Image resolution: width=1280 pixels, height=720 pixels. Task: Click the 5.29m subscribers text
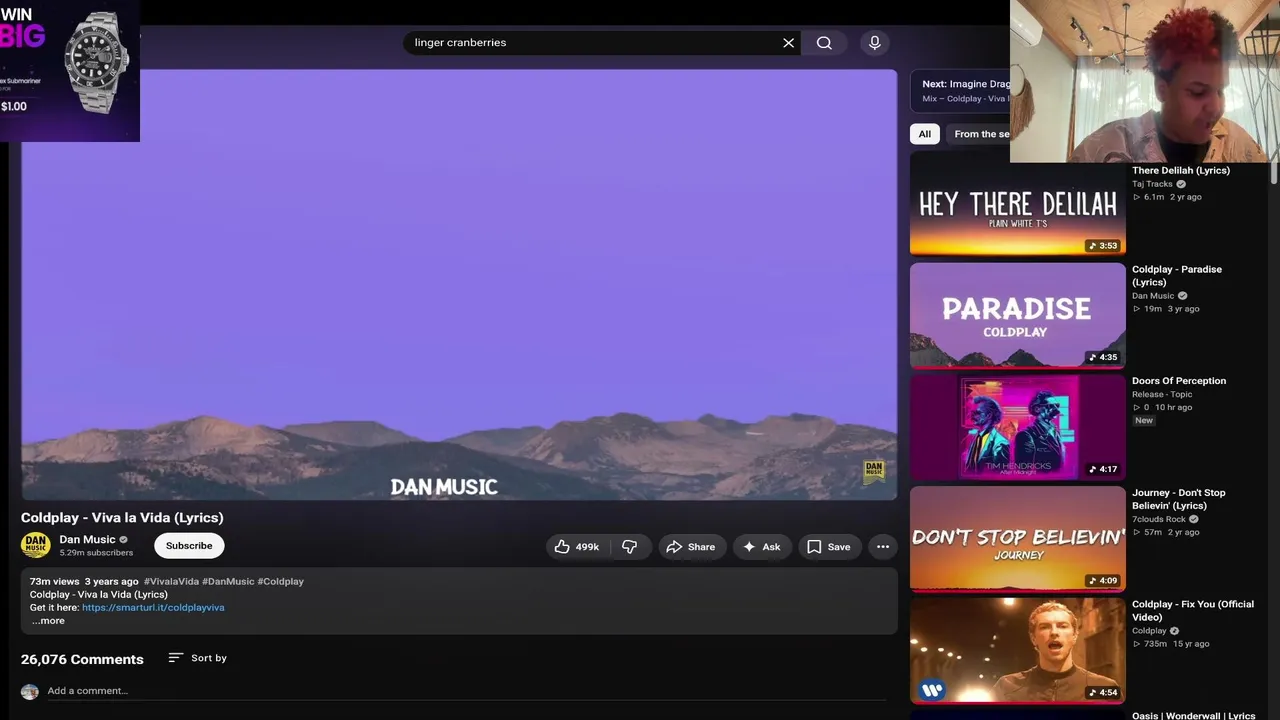tap(96, 553)
